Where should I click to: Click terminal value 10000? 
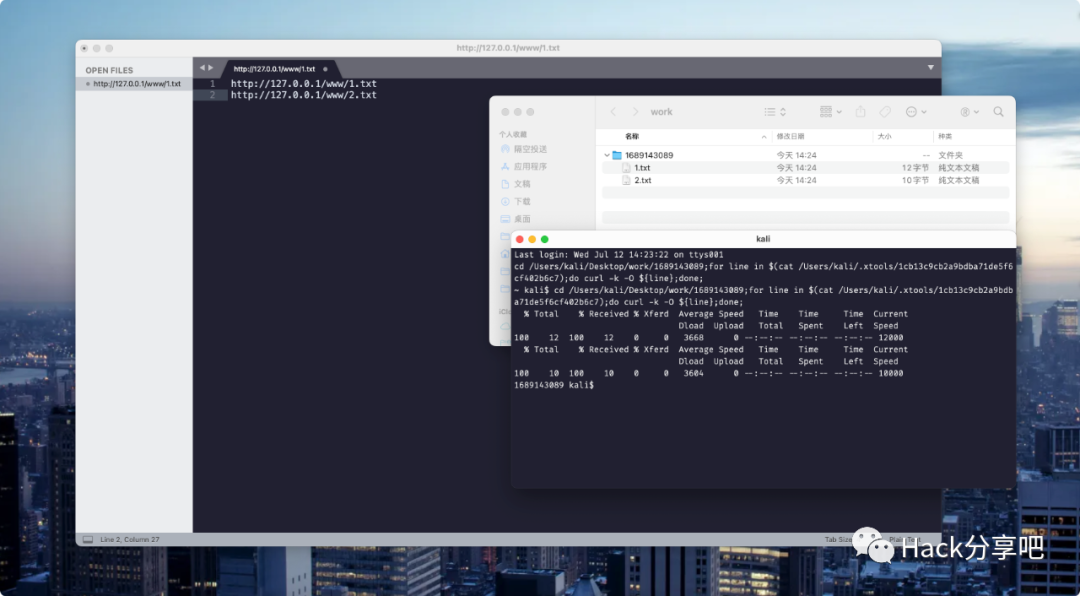click(x=891, y=373)
